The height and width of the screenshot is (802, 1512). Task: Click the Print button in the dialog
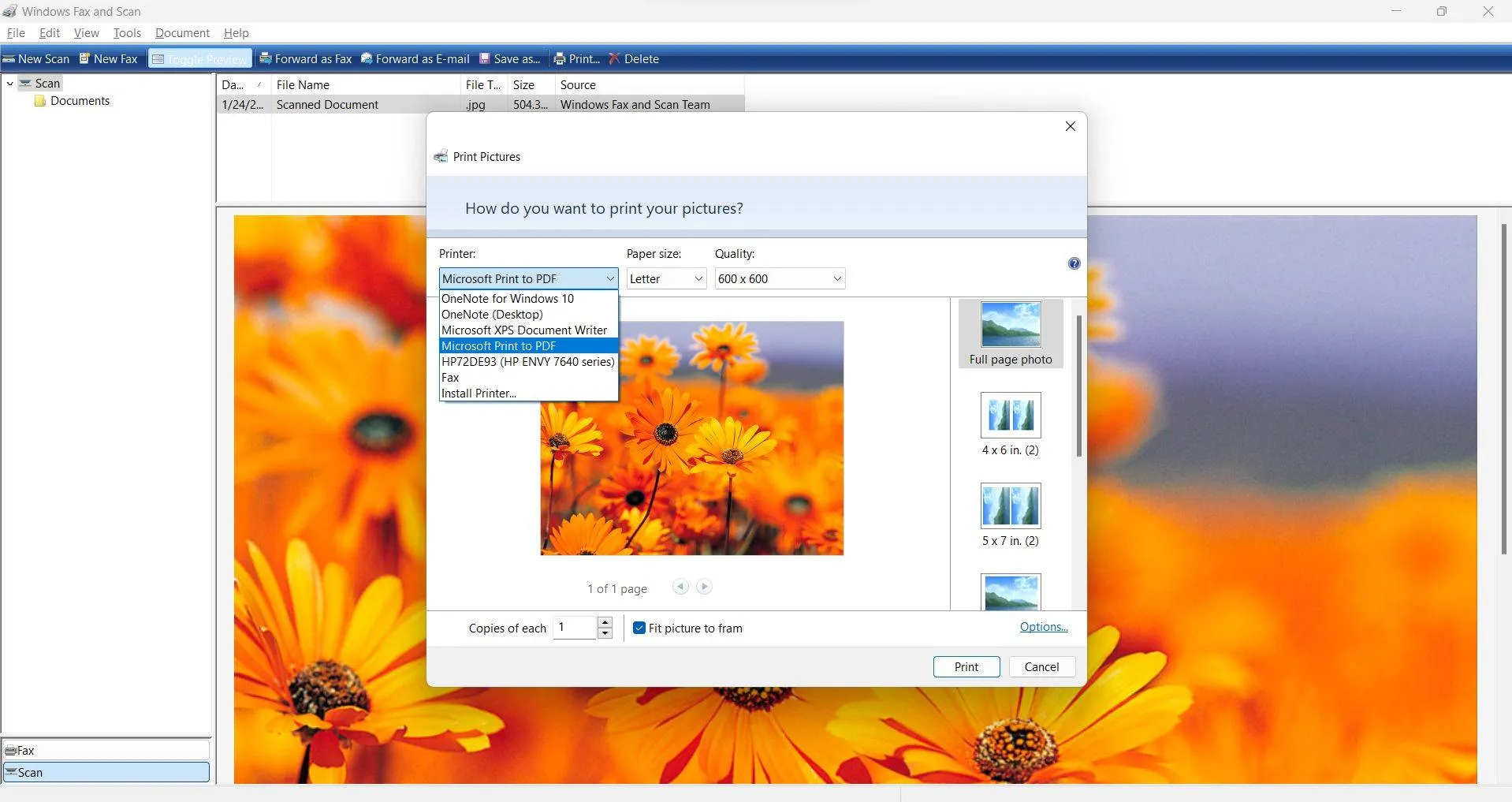tap(966, 666)
